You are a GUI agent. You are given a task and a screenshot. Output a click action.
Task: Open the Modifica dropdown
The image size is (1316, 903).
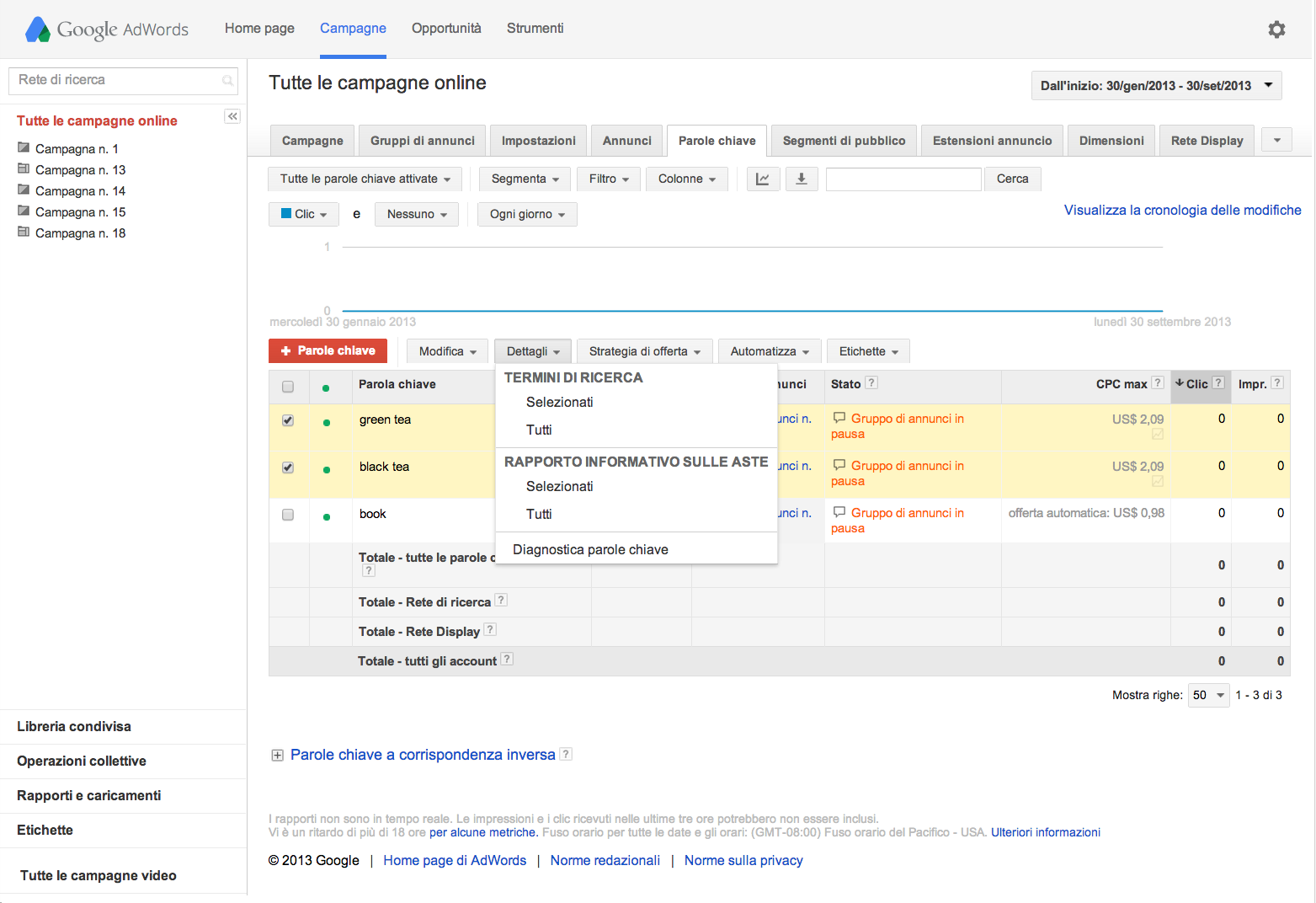point(448,351)
